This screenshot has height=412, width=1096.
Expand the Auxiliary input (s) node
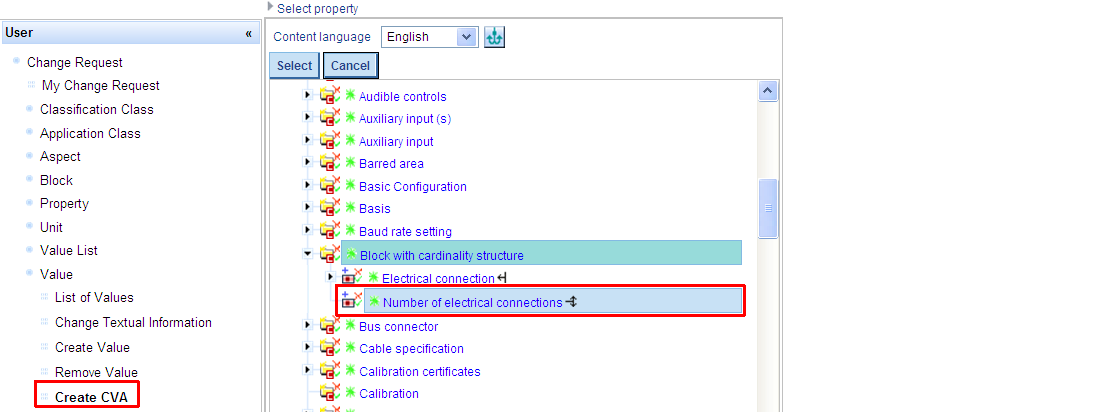click(x=308, y=119)
